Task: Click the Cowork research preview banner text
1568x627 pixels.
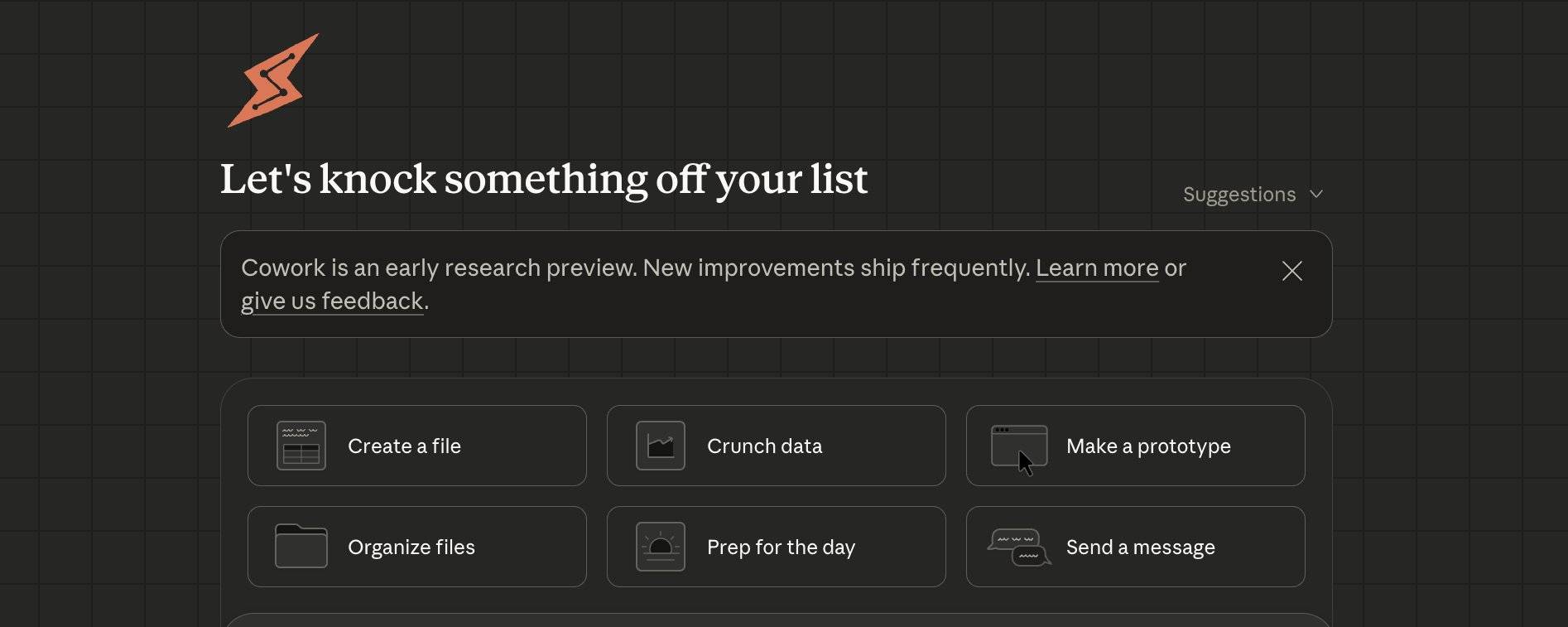Action: pyautogui.click(x=629, y=268)
